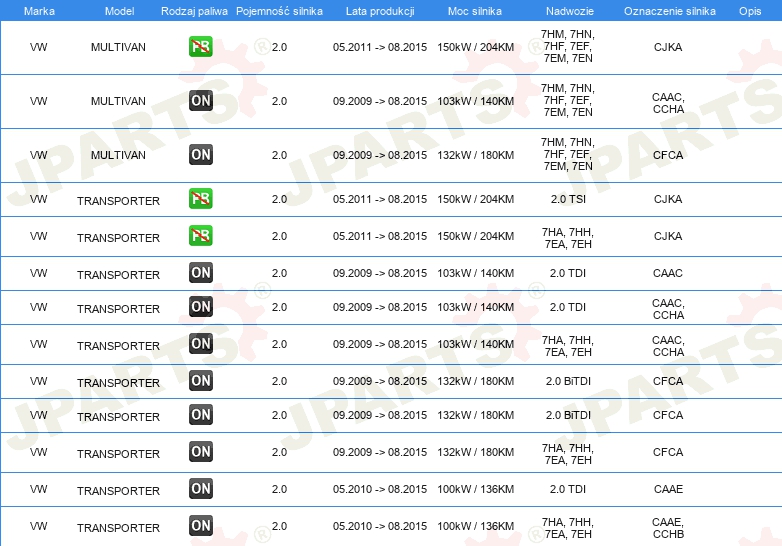Screen dimensions: 782x546
Task: Click the ON diesel icon for Multivan 180KM
Action: coord(201,154)
